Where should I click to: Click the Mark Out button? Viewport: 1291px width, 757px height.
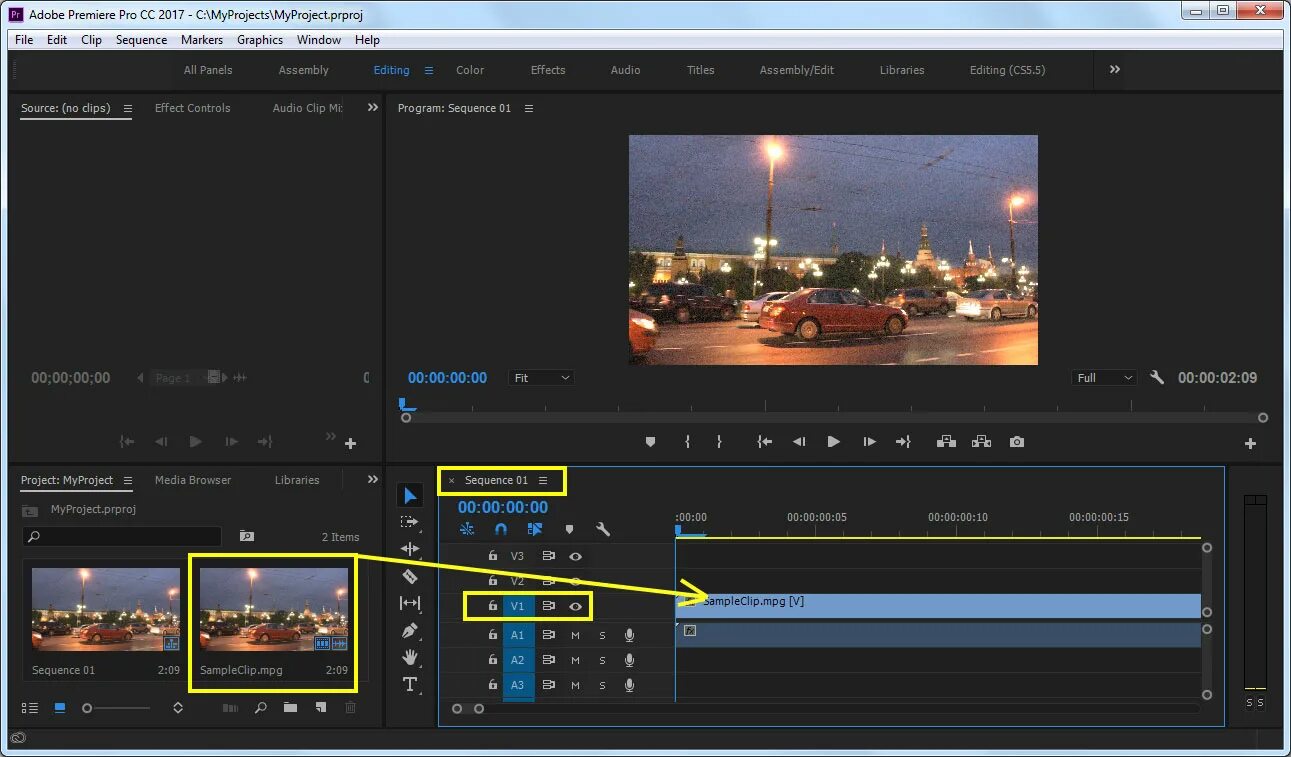(x=719, y=442)
